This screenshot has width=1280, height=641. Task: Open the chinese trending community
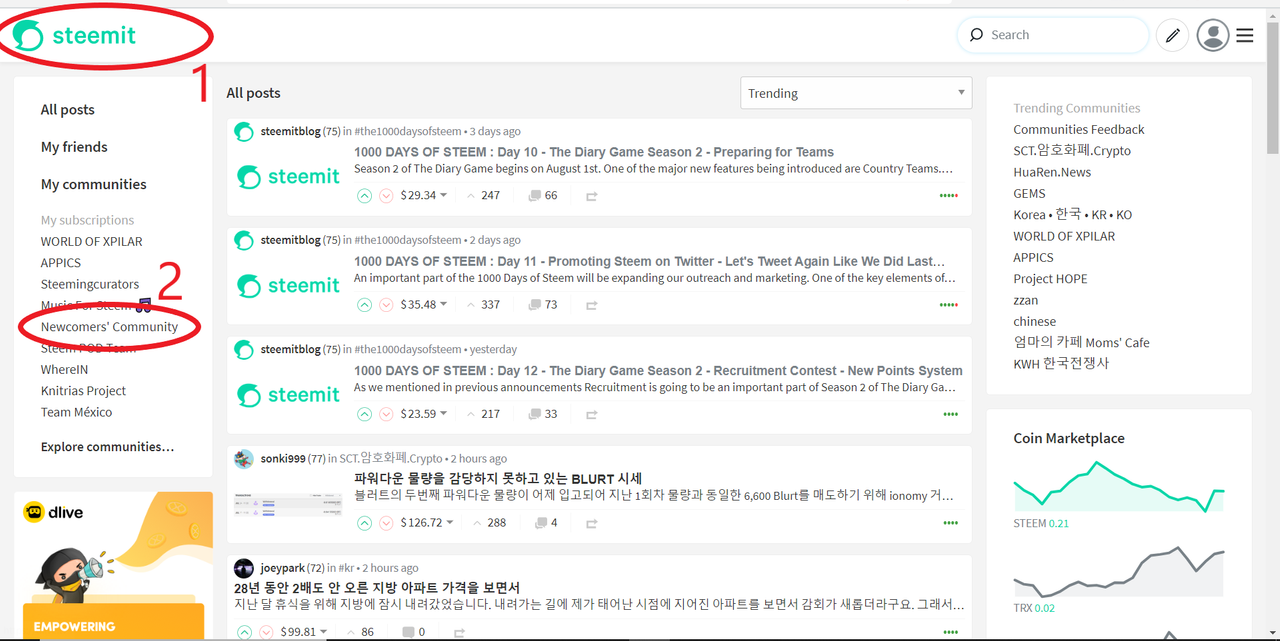1034,321
